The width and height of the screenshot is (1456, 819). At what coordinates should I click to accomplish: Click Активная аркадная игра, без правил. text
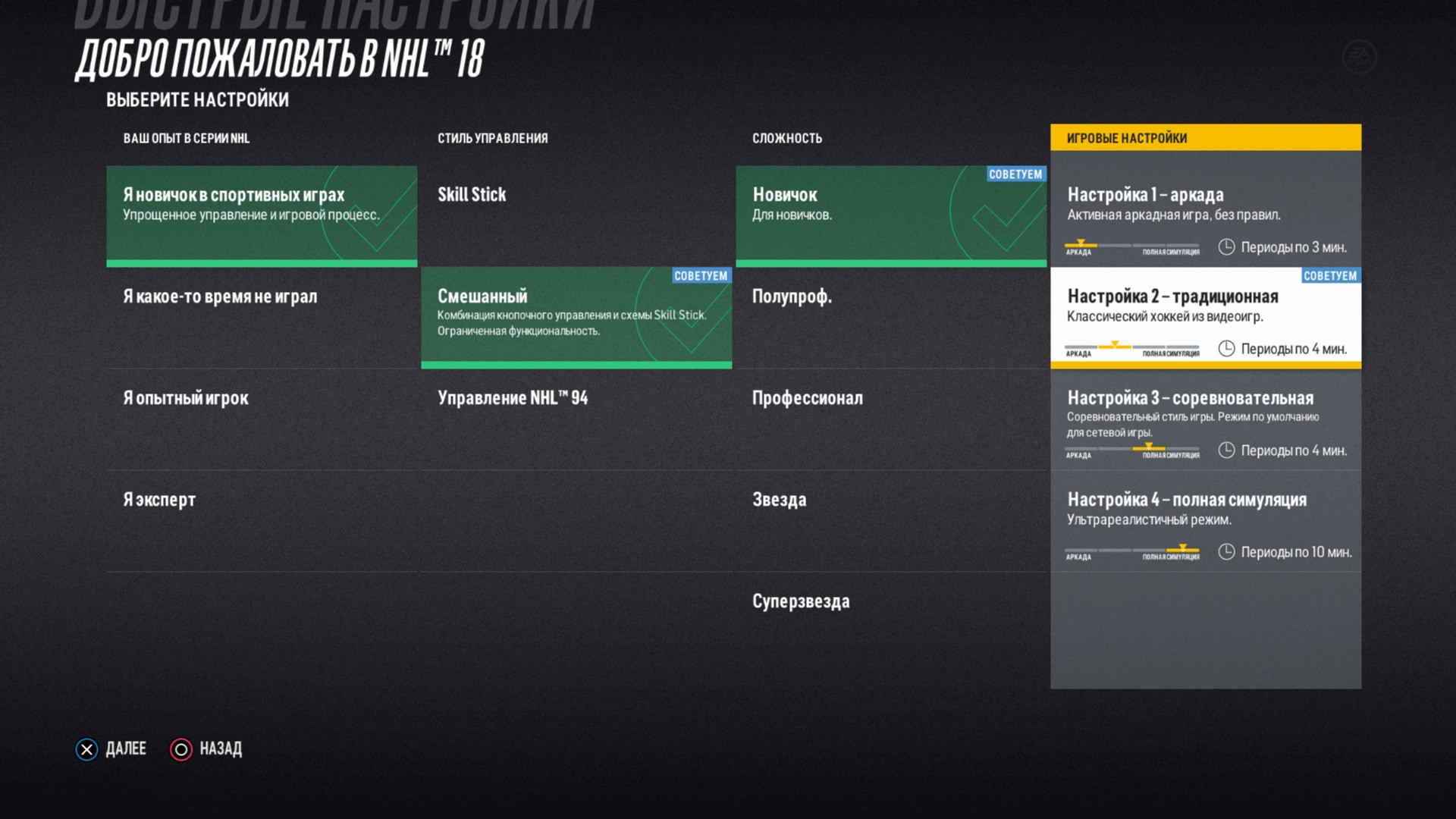coord(1173,215)
